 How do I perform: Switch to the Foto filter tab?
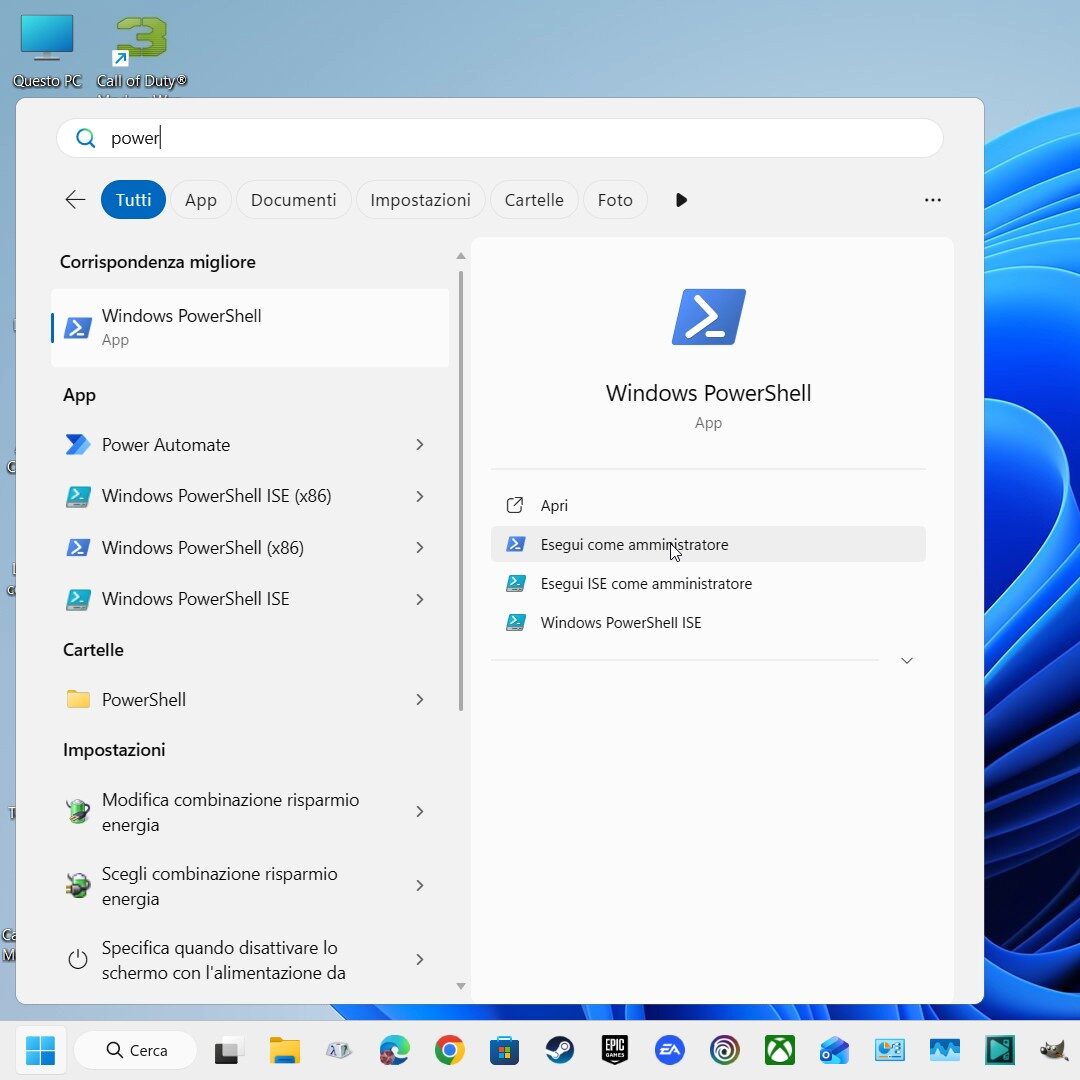(615, 200)
